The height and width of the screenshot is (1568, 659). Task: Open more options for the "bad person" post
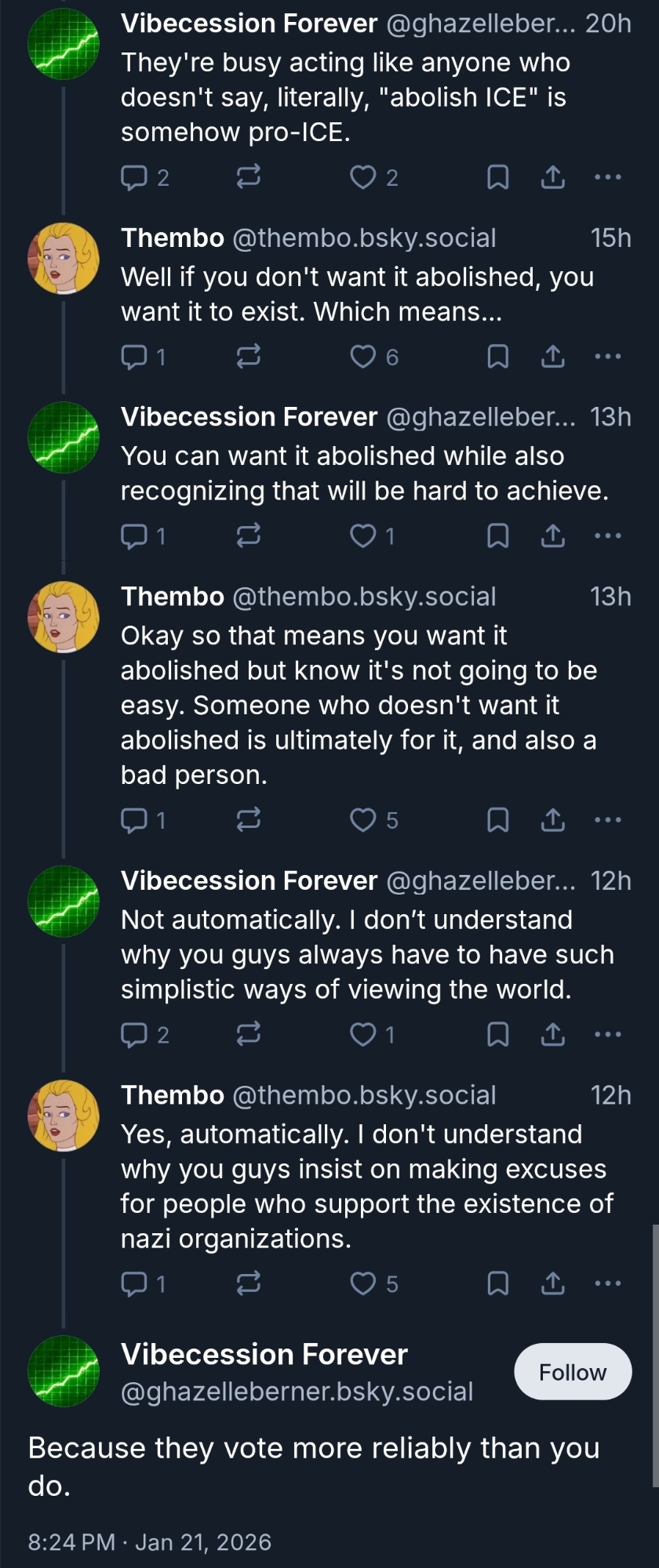[608, 820]
